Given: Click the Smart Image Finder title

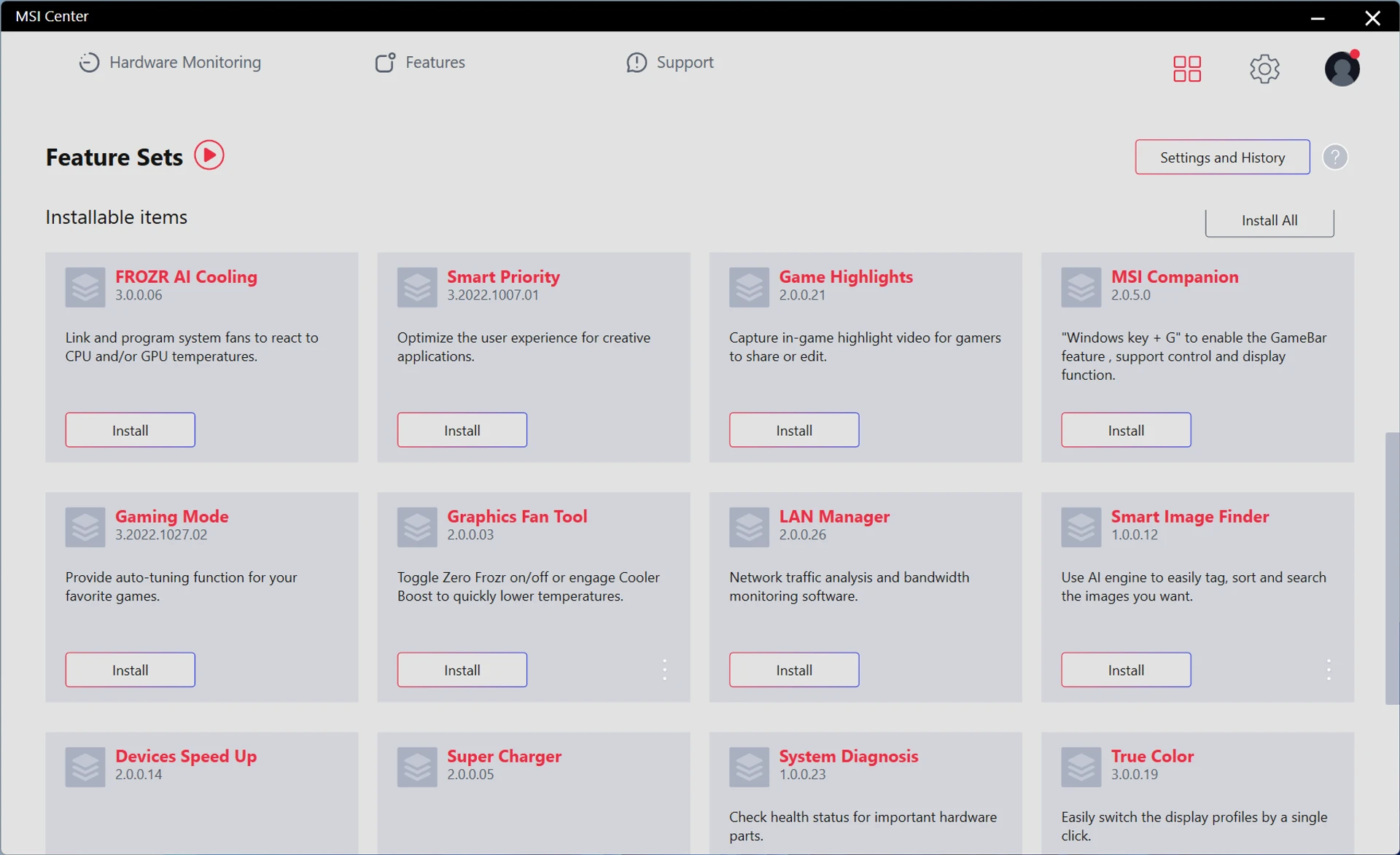Looking at the screenshot, I should pyautogui.click(x=1190, y=517).
